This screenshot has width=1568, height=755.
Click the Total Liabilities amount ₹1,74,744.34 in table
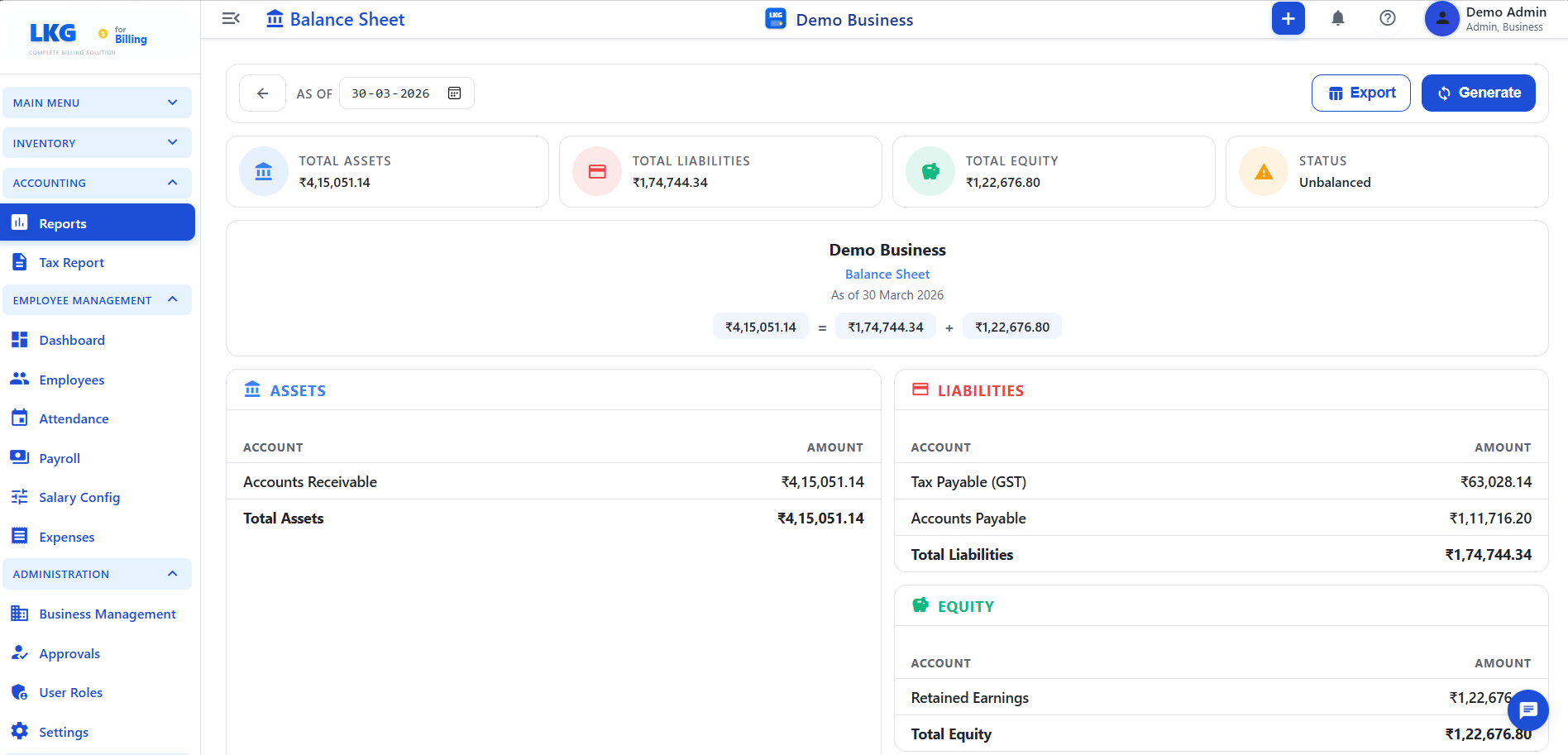click(1489, 554)
